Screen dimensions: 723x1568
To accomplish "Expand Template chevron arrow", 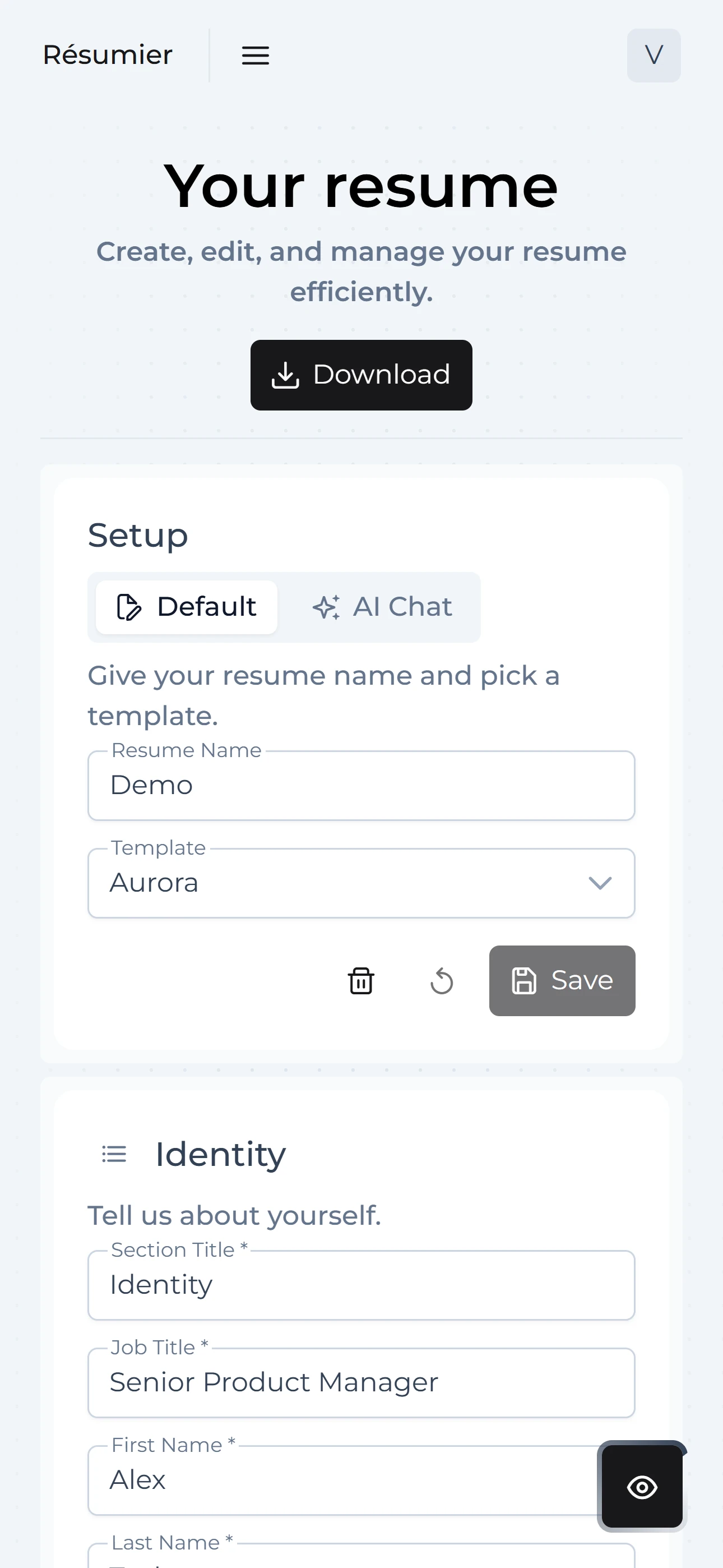I will click(x=600, y=883).
